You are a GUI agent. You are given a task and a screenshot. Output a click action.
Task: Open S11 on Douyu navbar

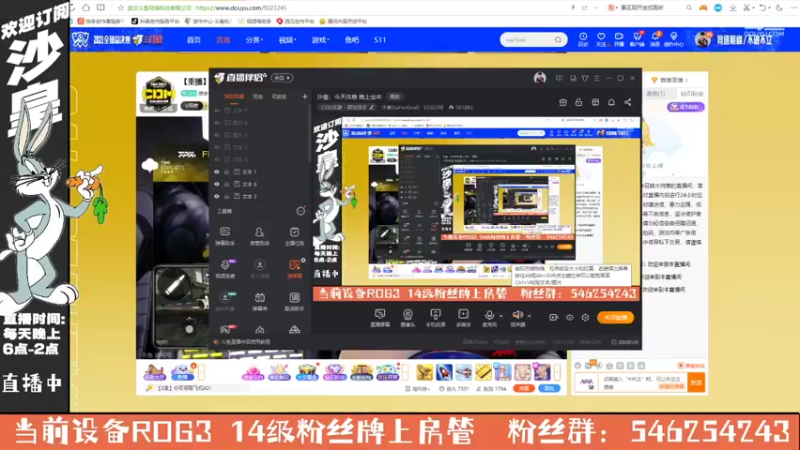click(380, 40)
